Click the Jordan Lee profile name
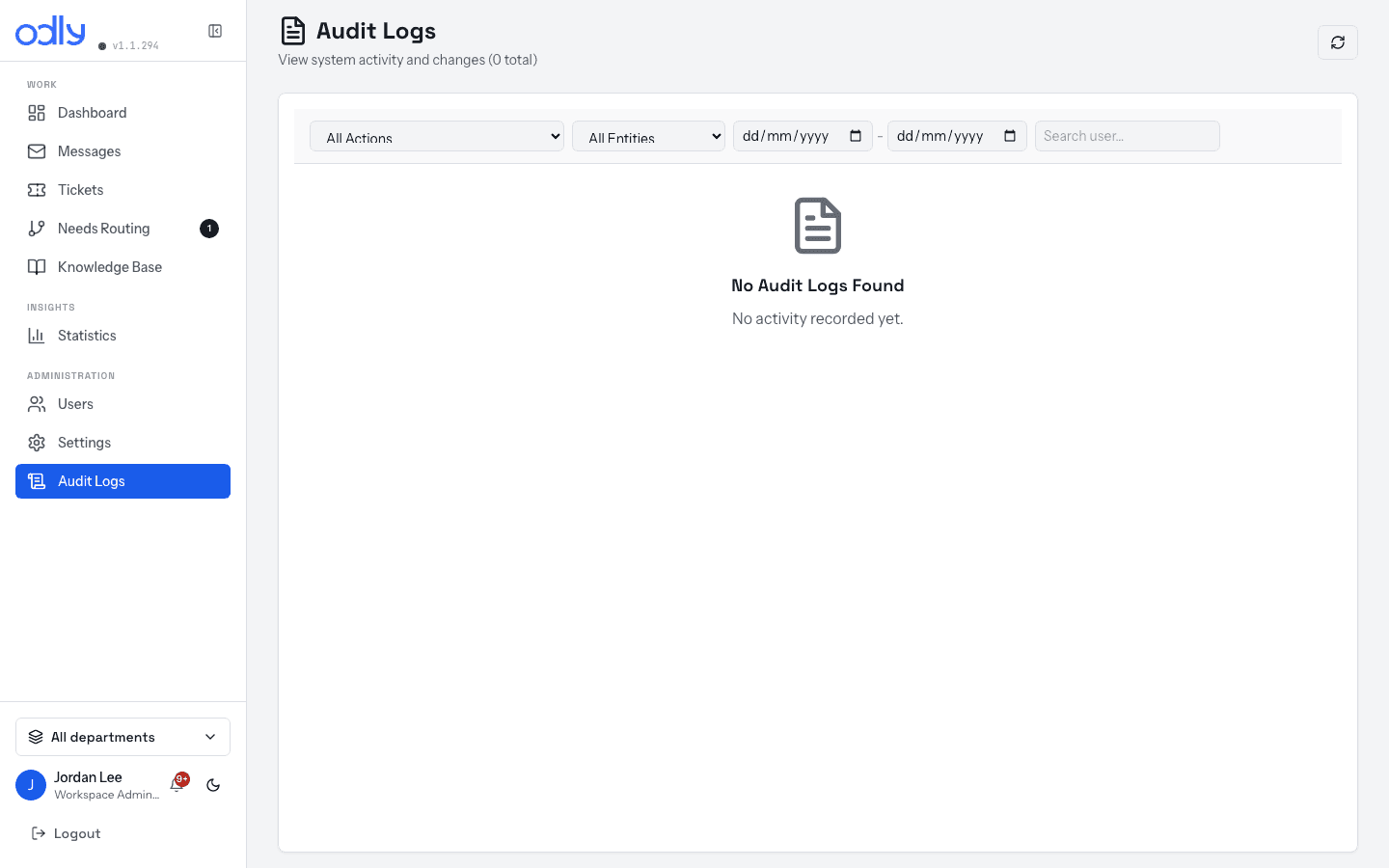Image resolution: width=1389 pixels, height=868 pixels. [88, 777]
